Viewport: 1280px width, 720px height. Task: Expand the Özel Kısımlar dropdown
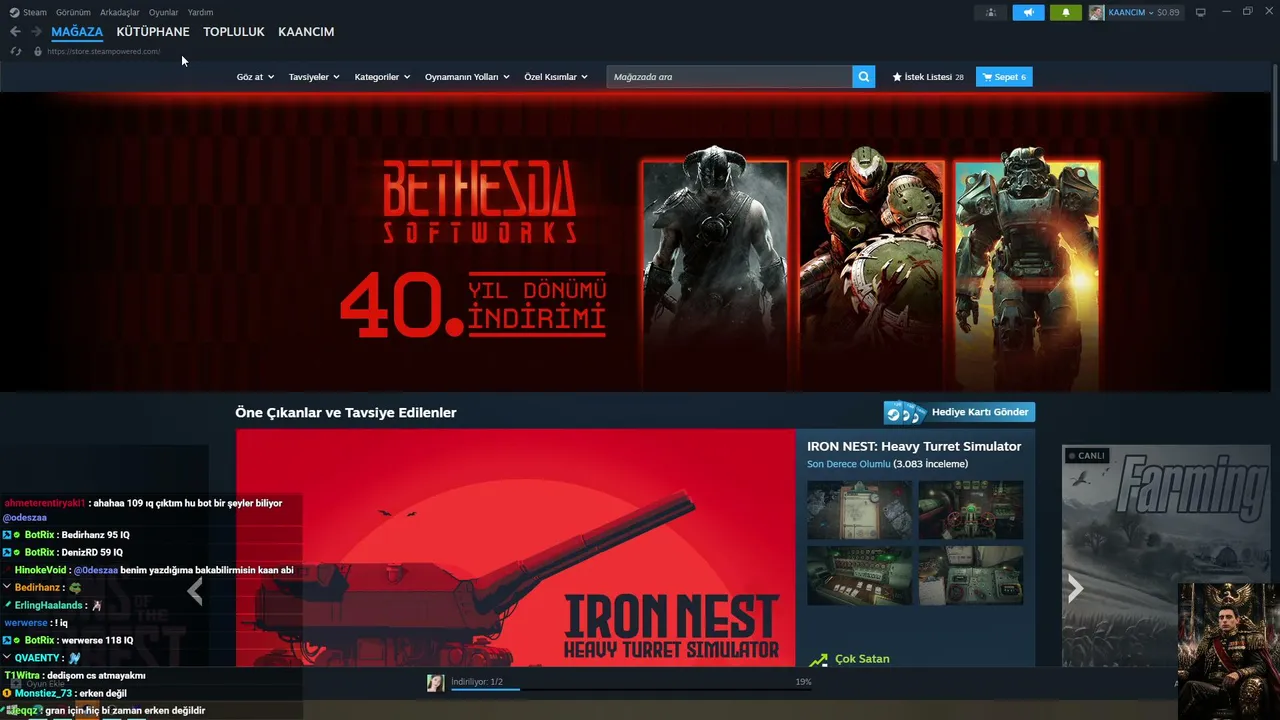556,77
